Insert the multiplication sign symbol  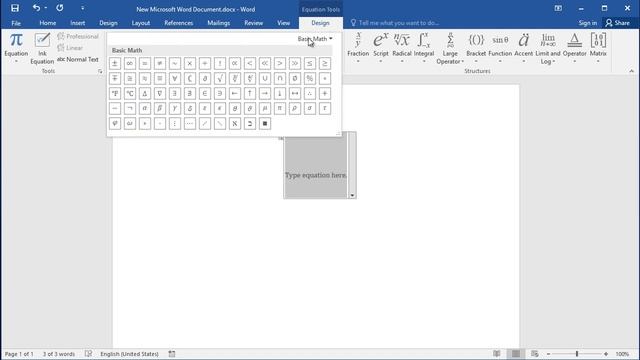[190, 63]
